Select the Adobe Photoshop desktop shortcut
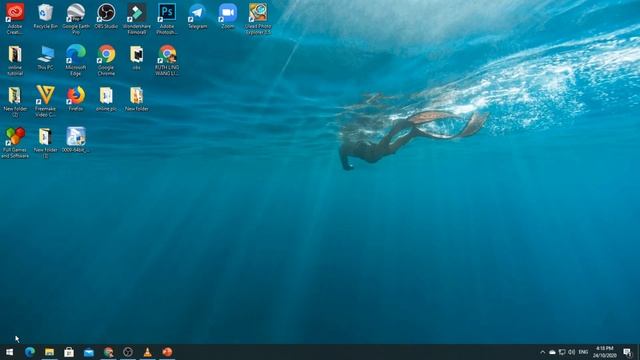 pyautogui.click(x=167, y=18)
